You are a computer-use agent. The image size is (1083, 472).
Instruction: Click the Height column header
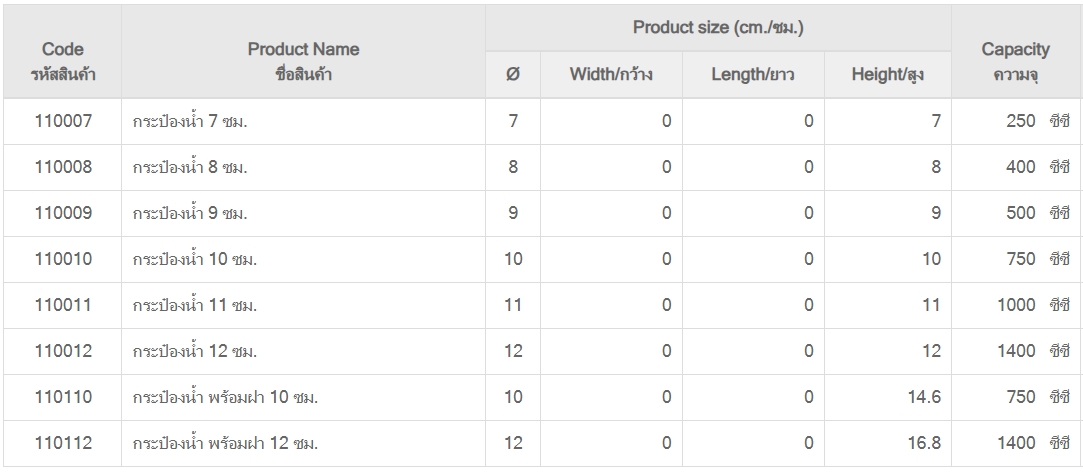(887, 74)
